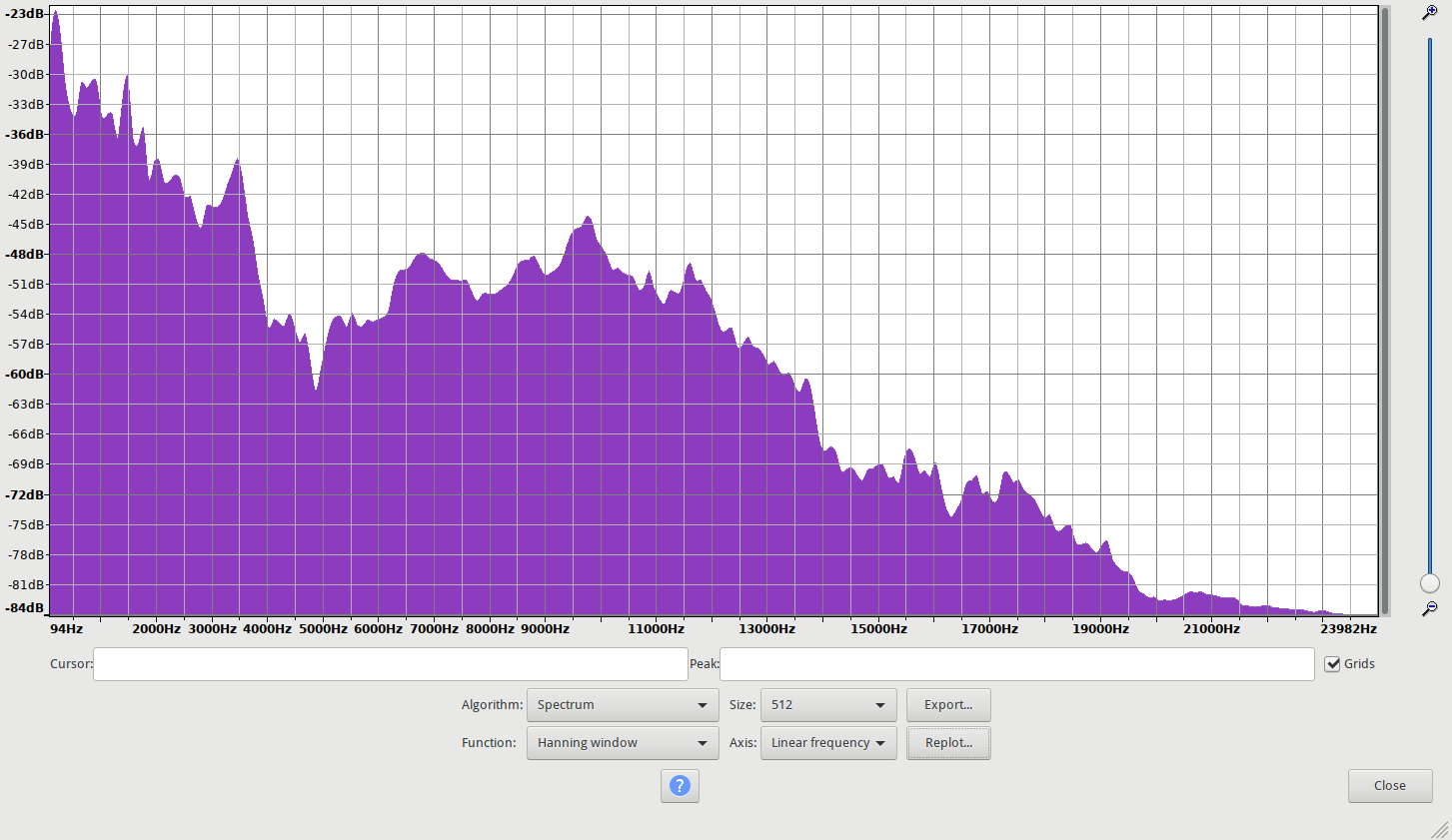Open the Function dropdown showing Hanning window
Screen dimensions: 1452x840
623,743
